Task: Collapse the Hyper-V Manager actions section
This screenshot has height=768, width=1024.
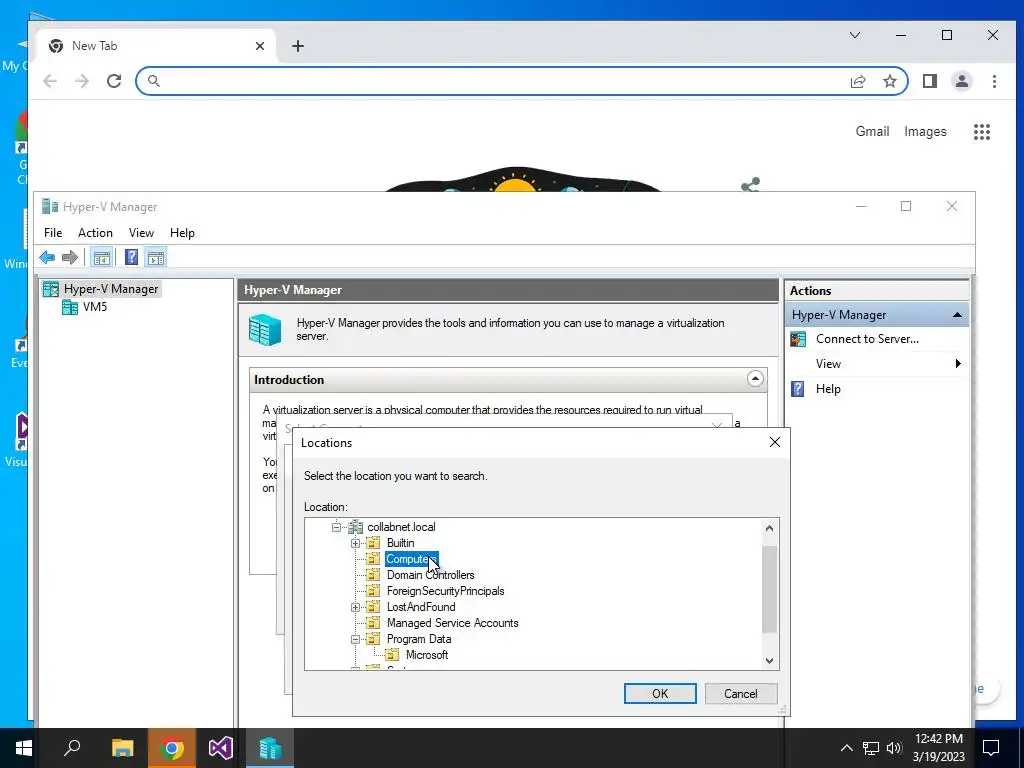Action: 957,315
